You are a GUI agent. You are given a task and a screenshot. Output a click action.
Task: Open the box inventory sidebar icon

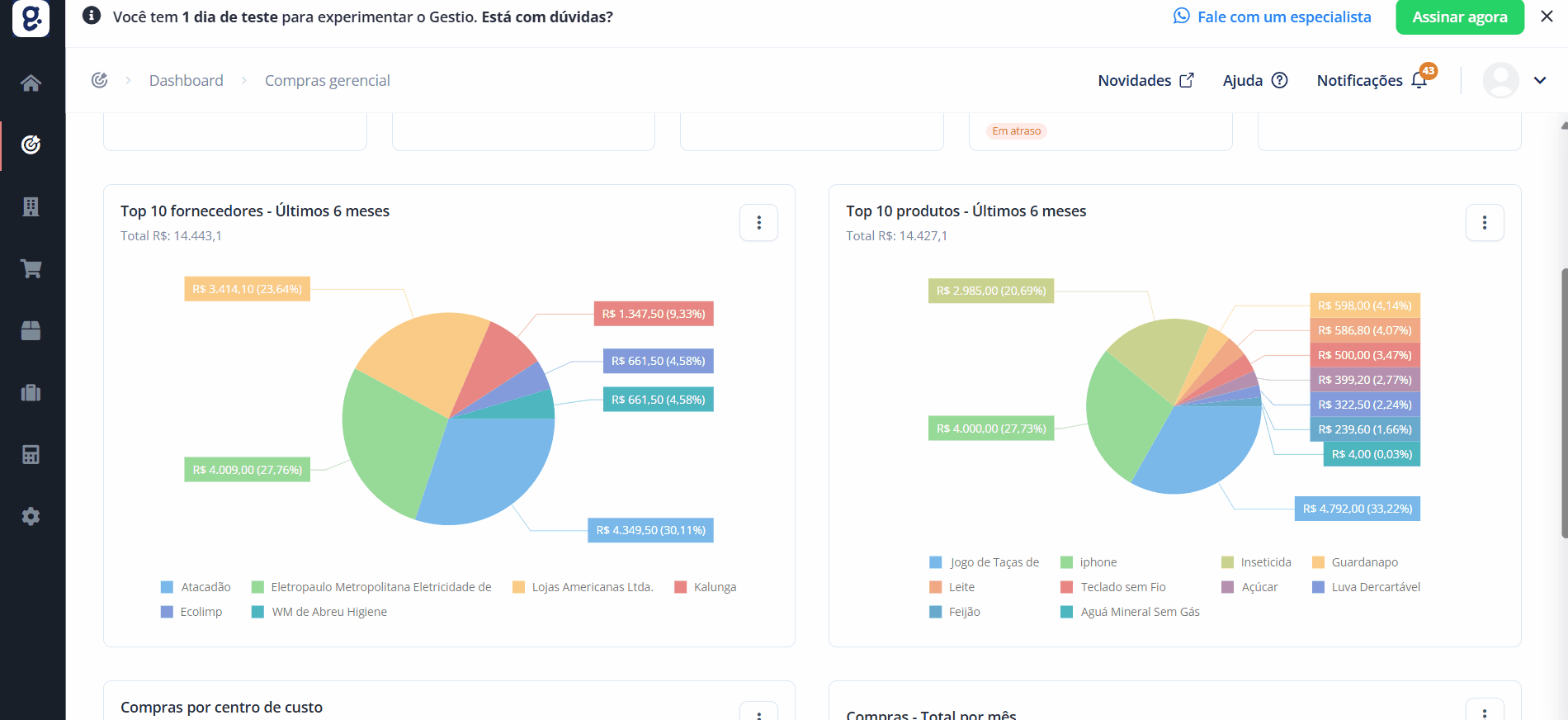click(31, 330)
